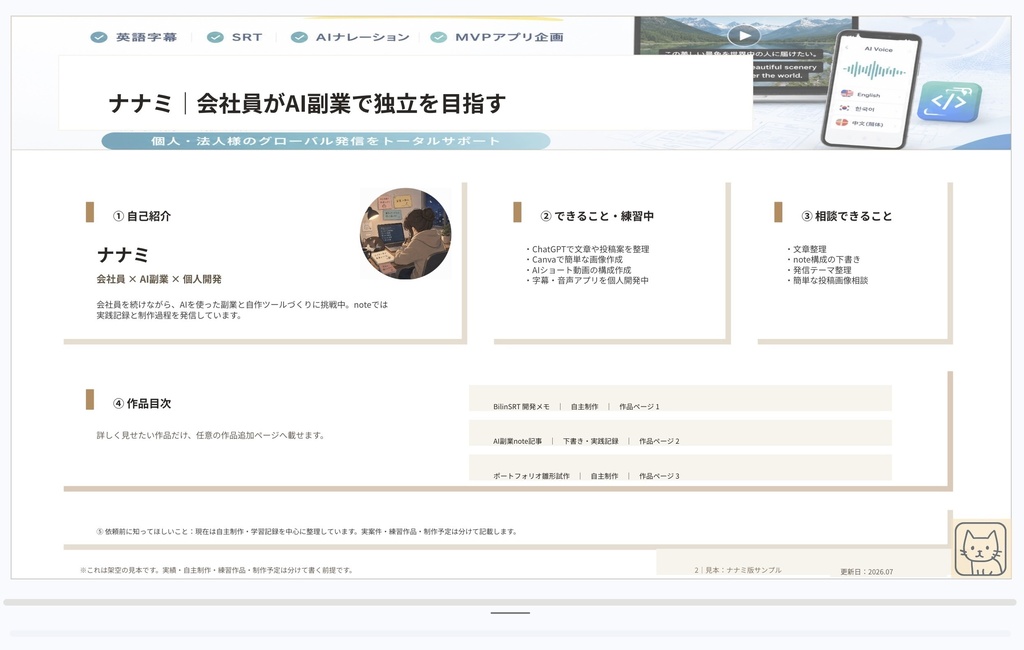Image resolution: width=1024 pixels, height=650 pixels.
Task: Select the MVPアプリ企画 label in the header
Action: coord(509,37)
